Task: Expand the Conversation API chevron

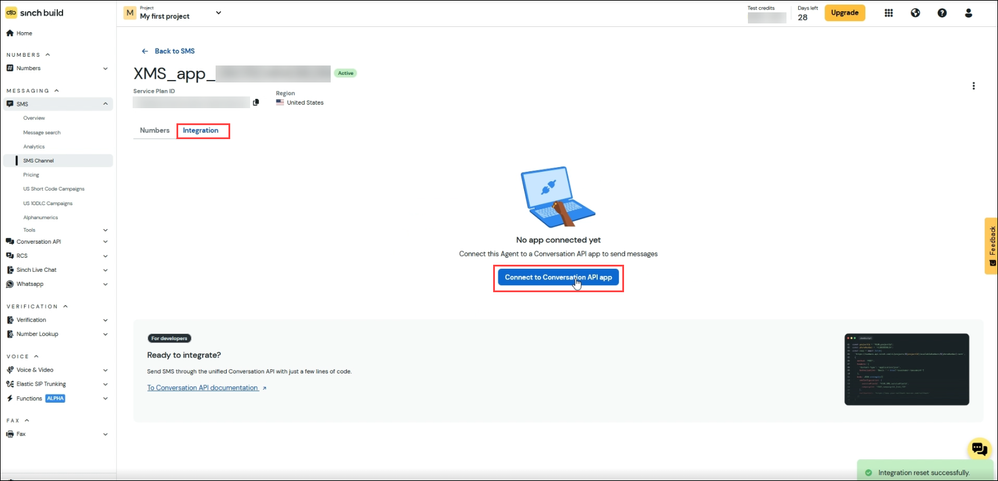Action: [106, 242]
